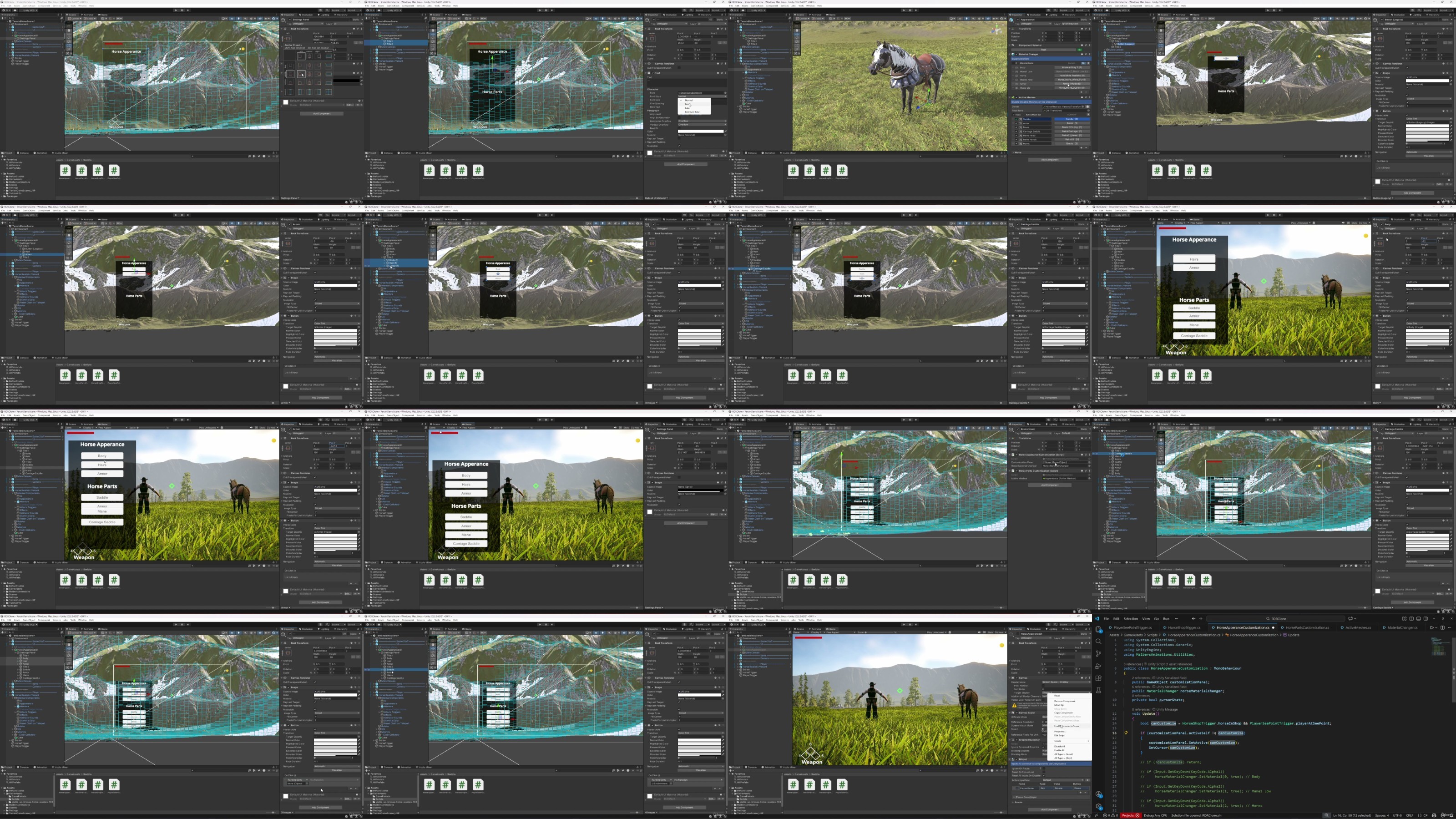Click the Manage gear icon in VS Code
Viewport: 1456px width, 819px height.
pyautogui.click(x=1098, y=807)
